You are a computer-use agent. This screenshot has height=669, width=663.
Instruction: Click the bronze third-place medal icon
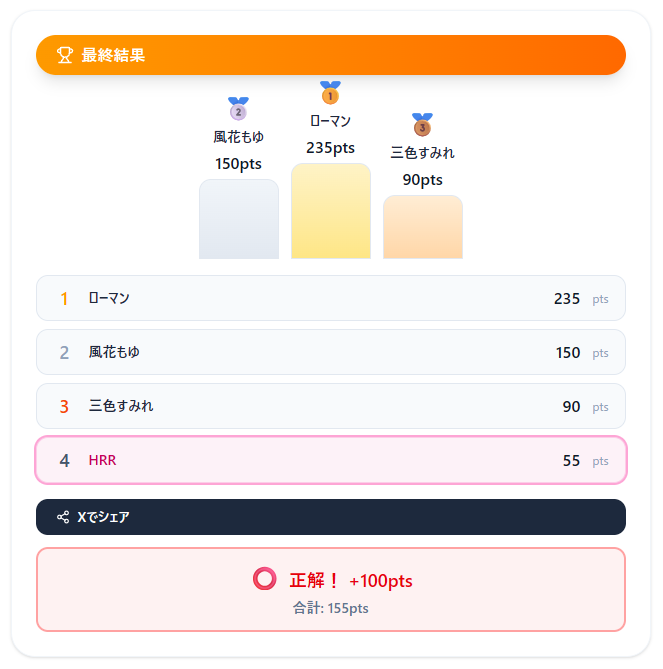click(x=422, y=124)
